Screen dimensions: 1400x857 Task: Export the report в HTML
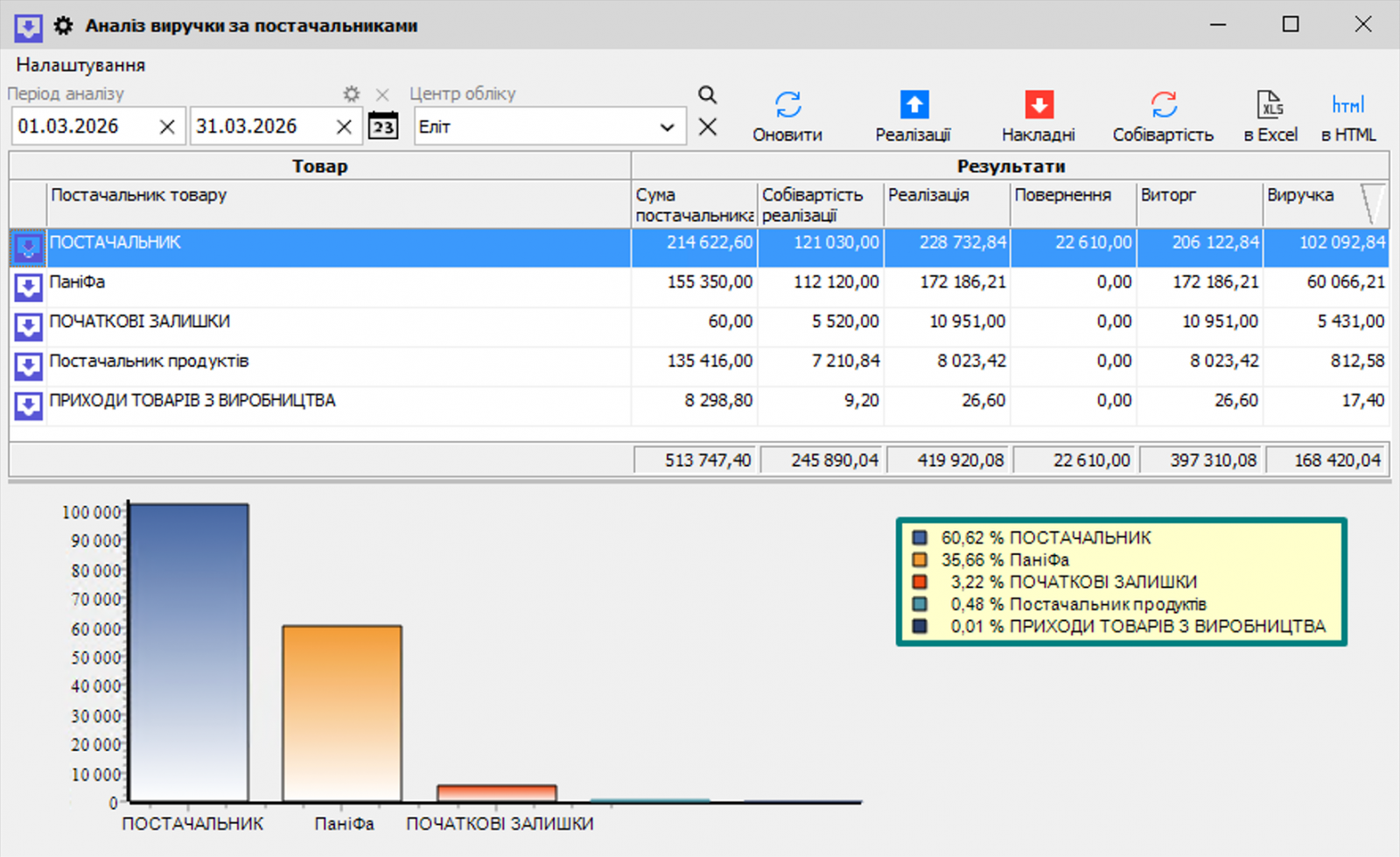(1347, 105)
